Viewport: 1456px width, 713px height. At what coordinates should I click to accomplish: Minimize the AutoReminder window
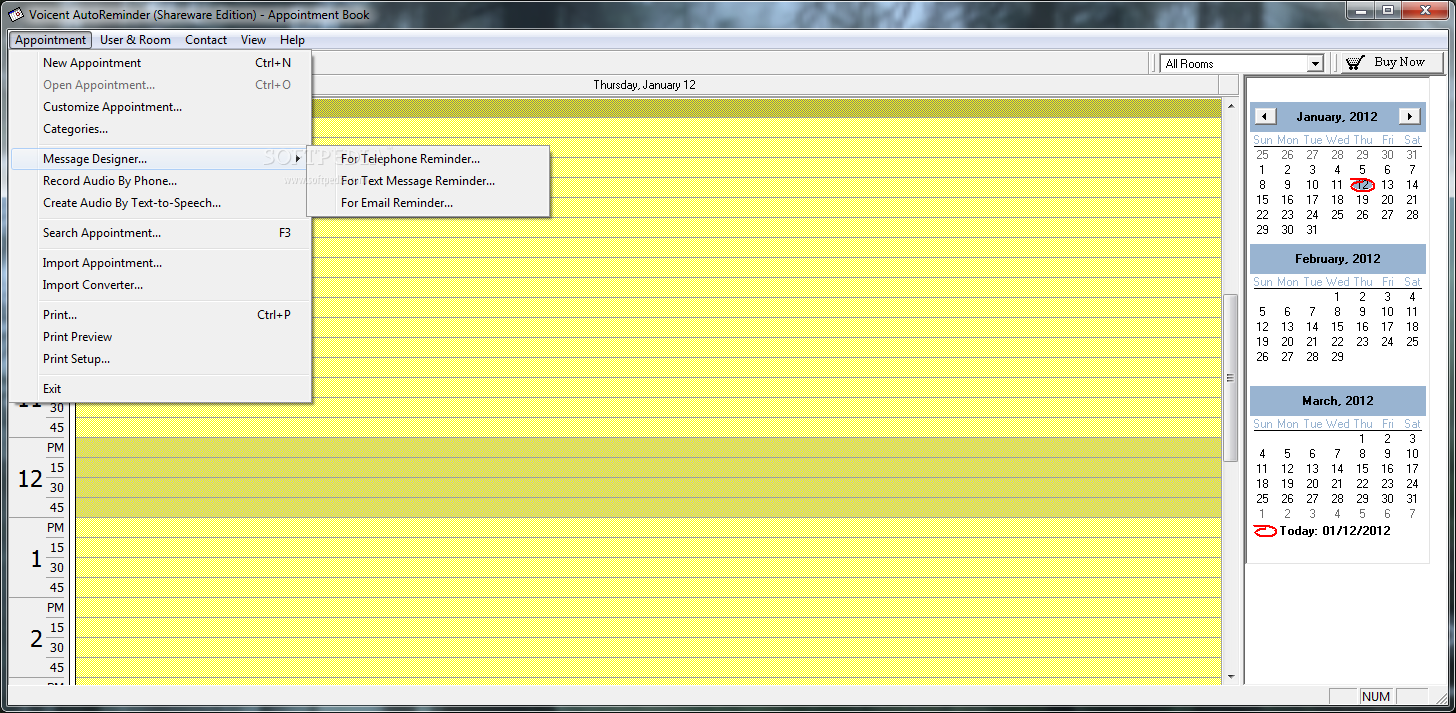click(1362, 10)
